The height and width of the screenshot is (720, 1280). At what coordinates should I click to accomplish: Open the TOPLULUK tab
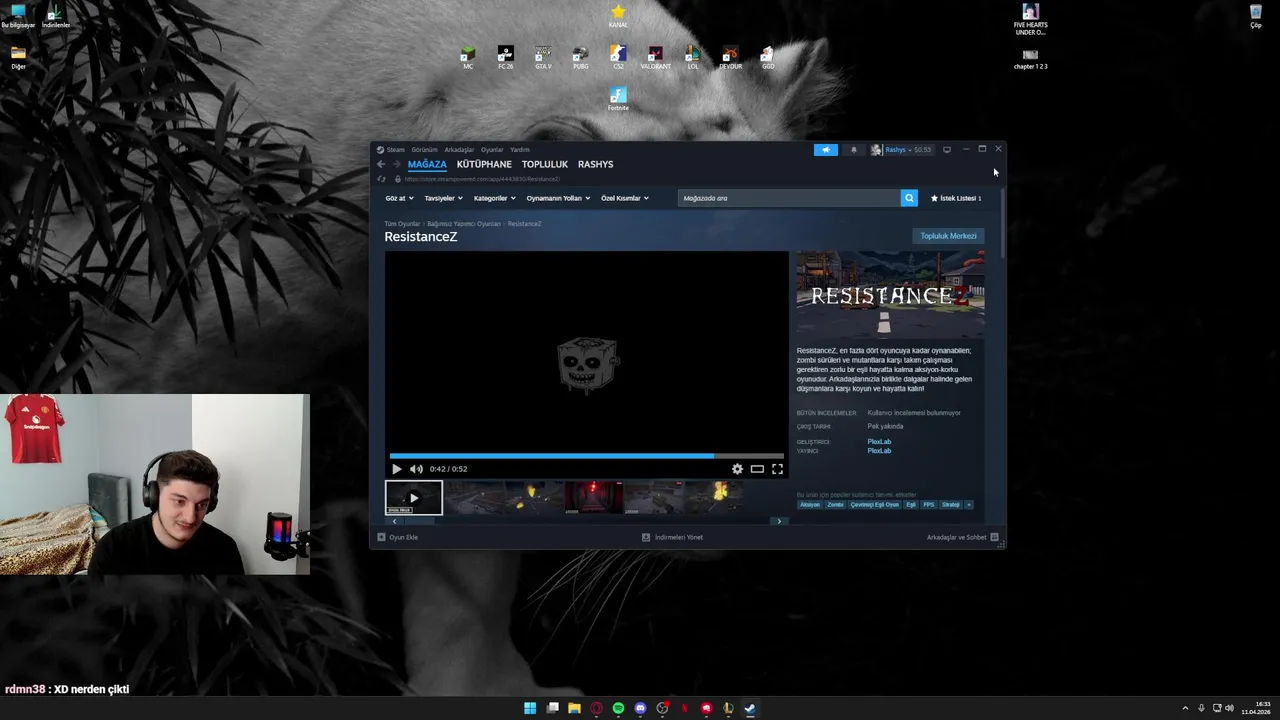pyautogui.click(x=545, y=164)
